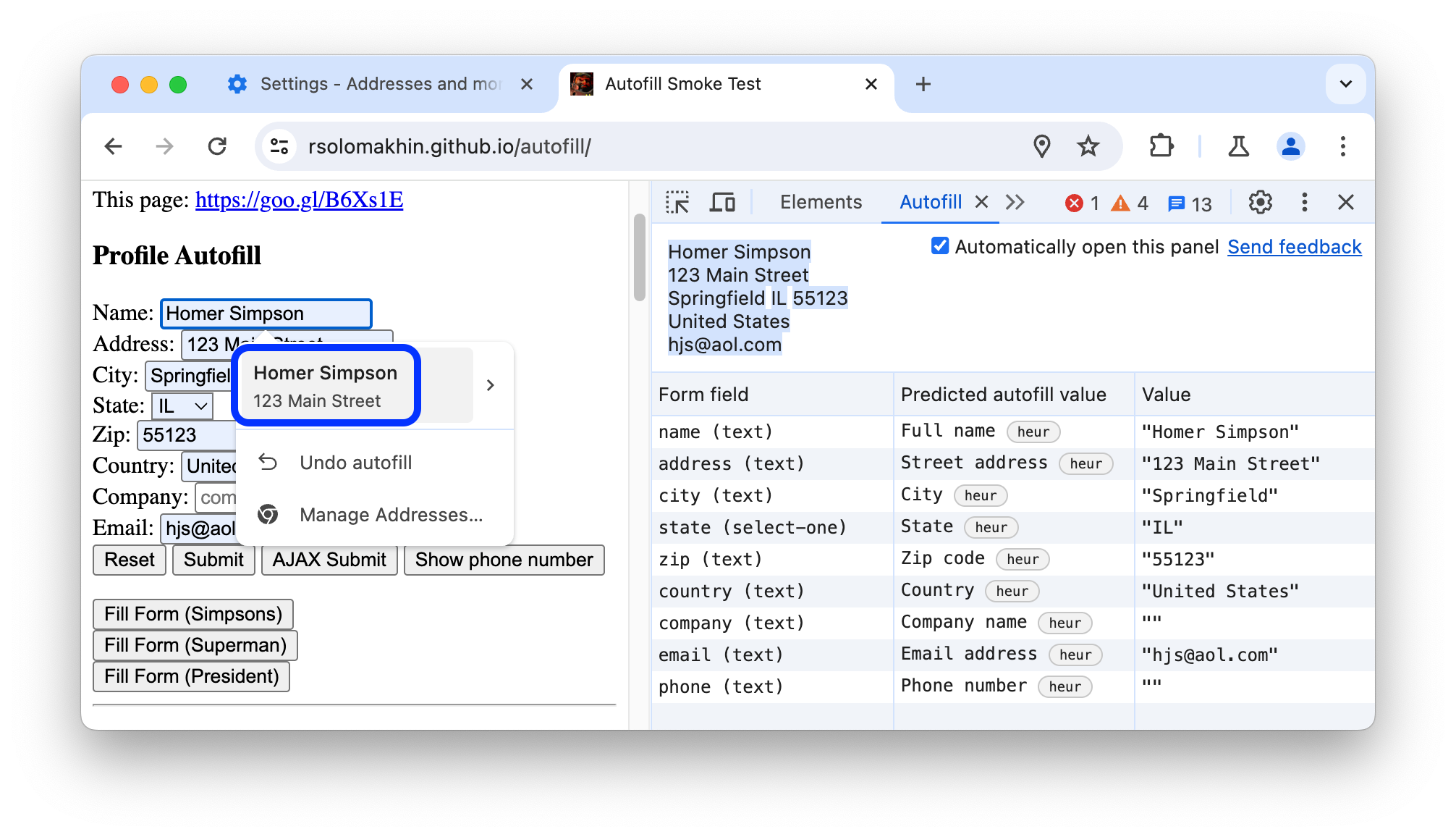Click the Elements panel tab
Viewport: 1456px width, 837px height.
pyautogui.click(x=821, y=202)
